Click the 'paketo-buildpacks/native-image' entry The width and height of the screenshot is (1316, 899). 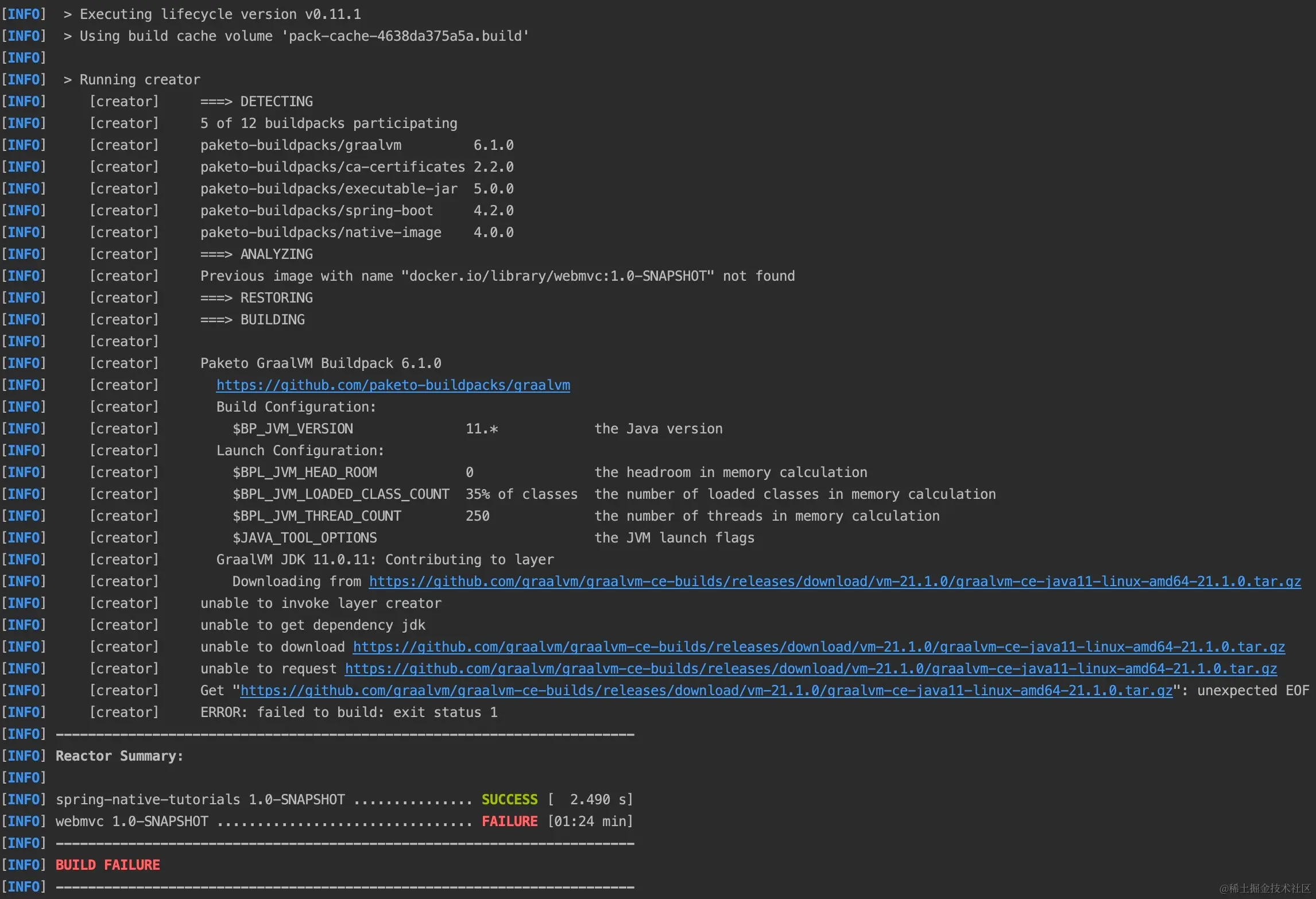pyautogui.click(x=320, y=232)
